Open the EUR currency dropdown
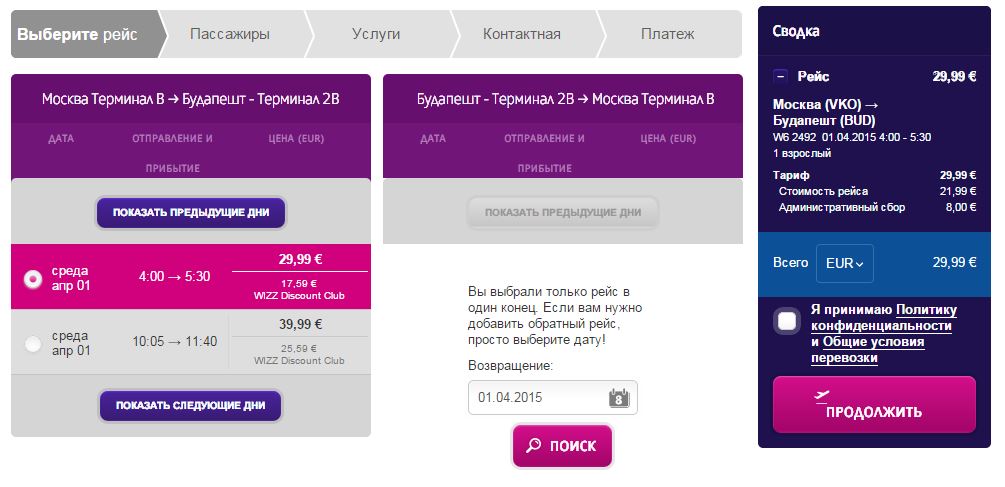 pos(844,263)
